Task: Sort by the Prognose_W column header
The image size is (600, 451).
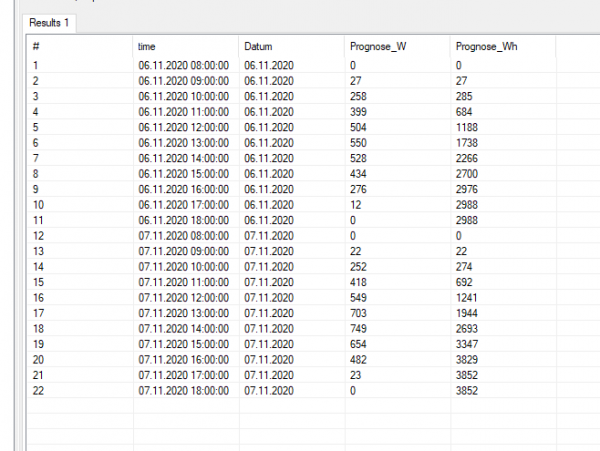Action: (x=376, y=47)
